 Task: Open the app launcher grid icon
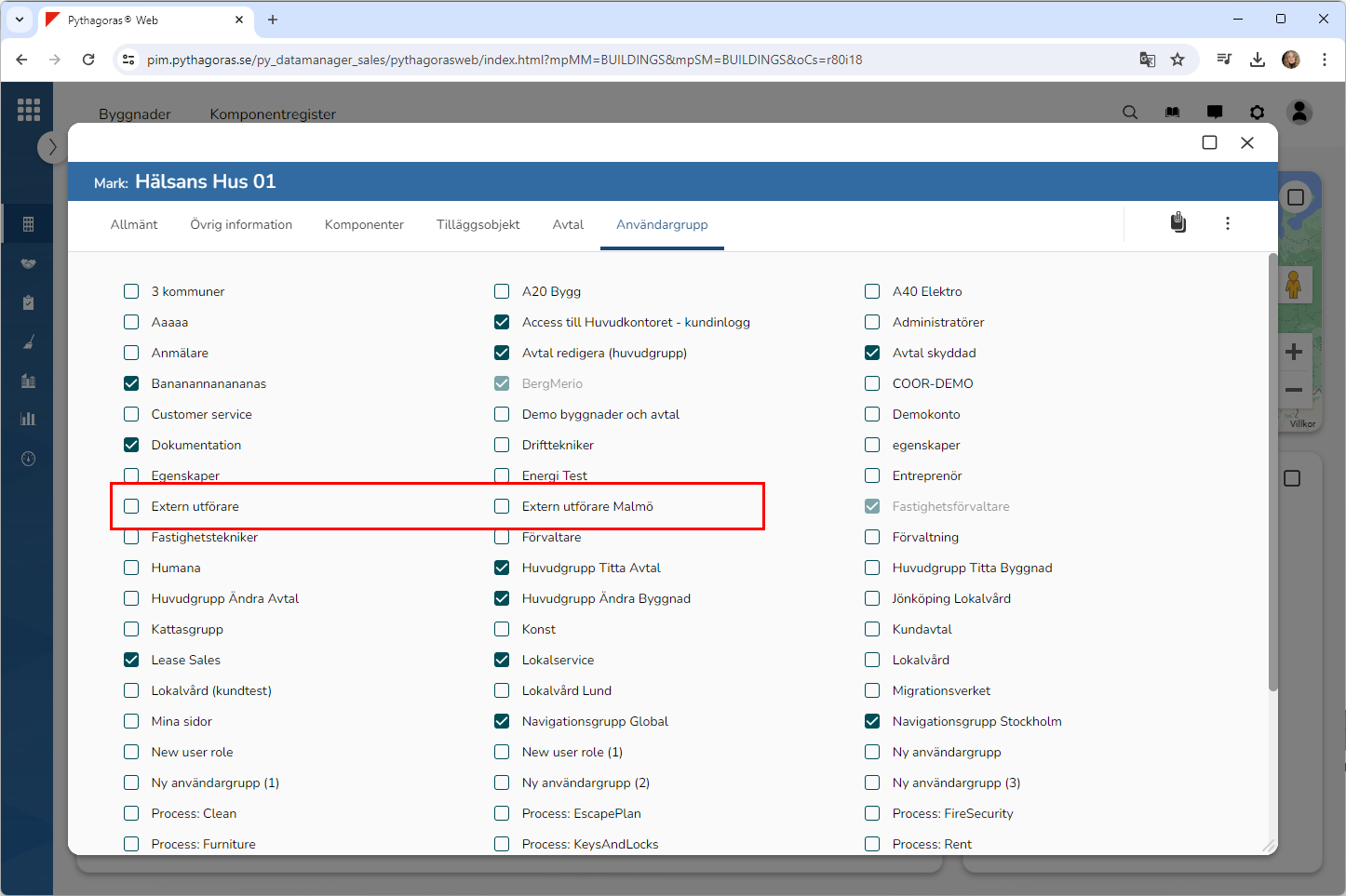tap(29, 110)
